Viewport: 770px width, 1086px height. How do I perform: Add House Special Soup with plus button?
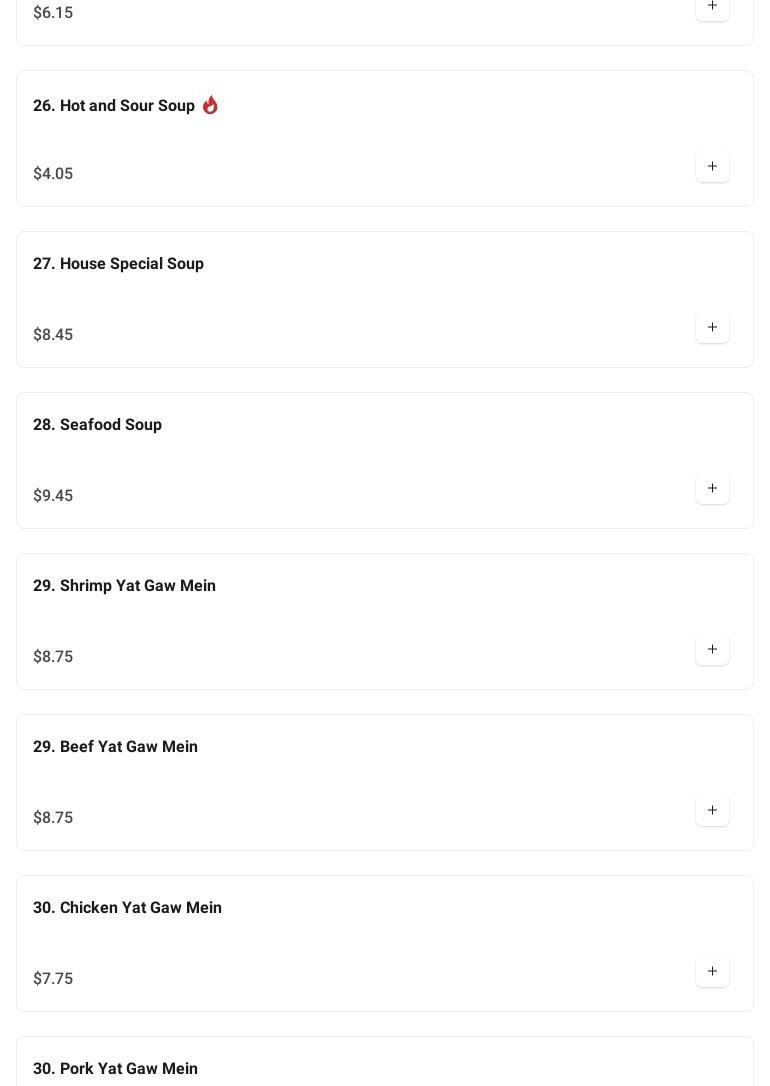click(x=712, y=328)
